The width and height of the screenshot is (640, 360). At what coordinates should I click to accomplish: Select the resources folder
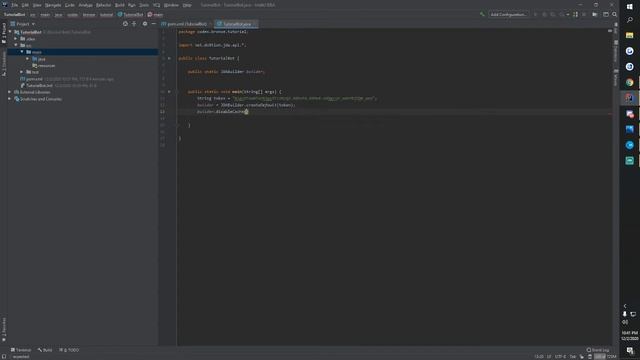44,65
